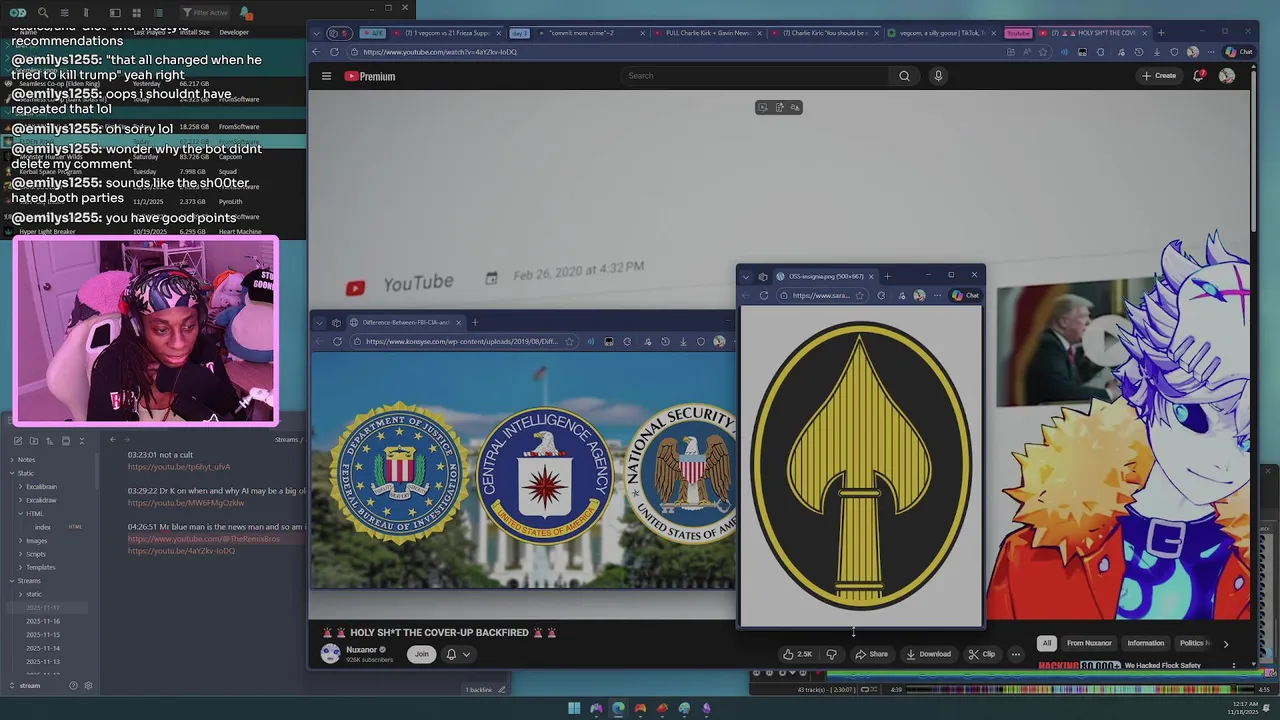Reload the YouTube page
Screen dimensions: 1280x720
(335, 52)
